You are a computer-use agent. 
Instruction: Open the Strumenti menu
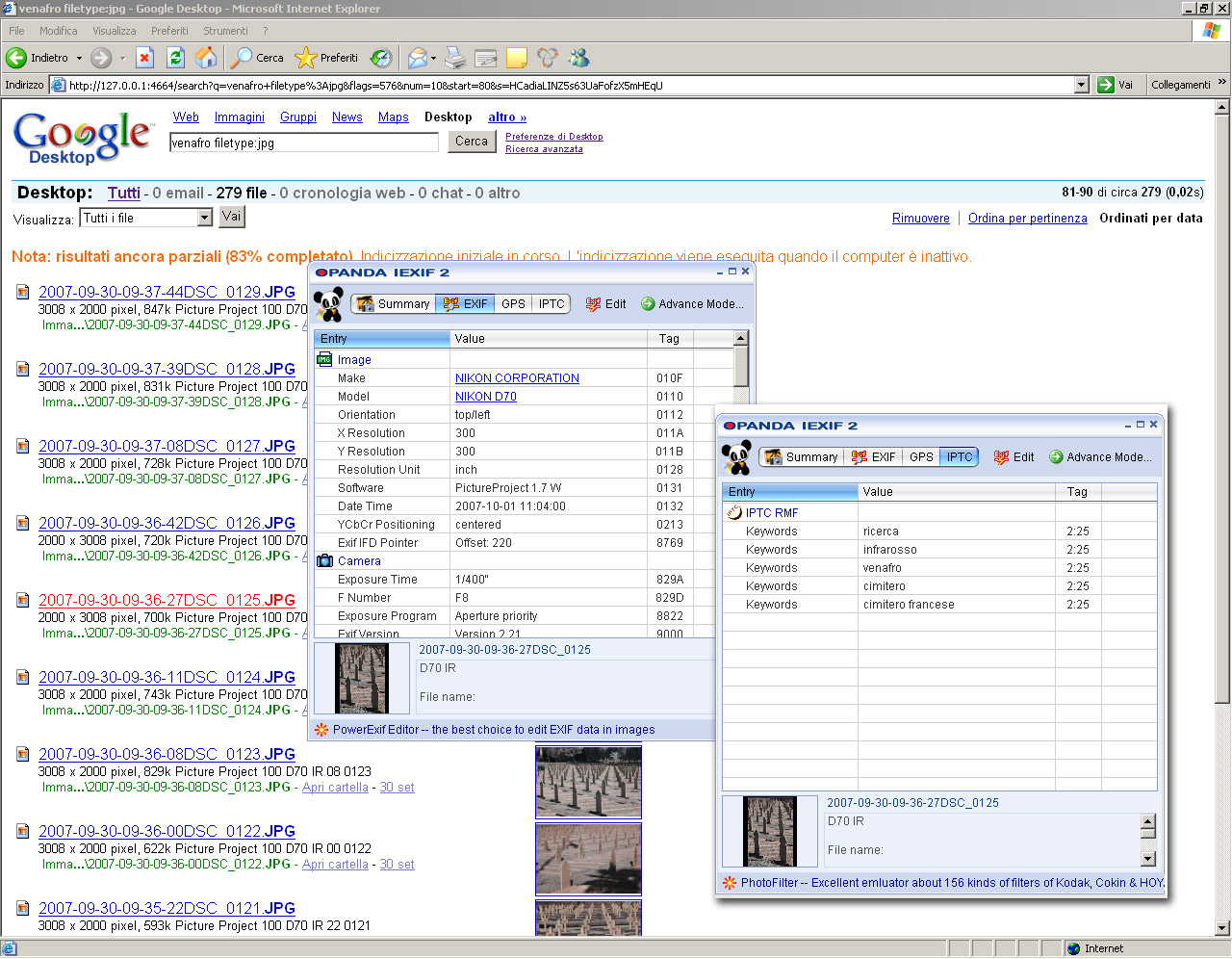coord(226,31)
